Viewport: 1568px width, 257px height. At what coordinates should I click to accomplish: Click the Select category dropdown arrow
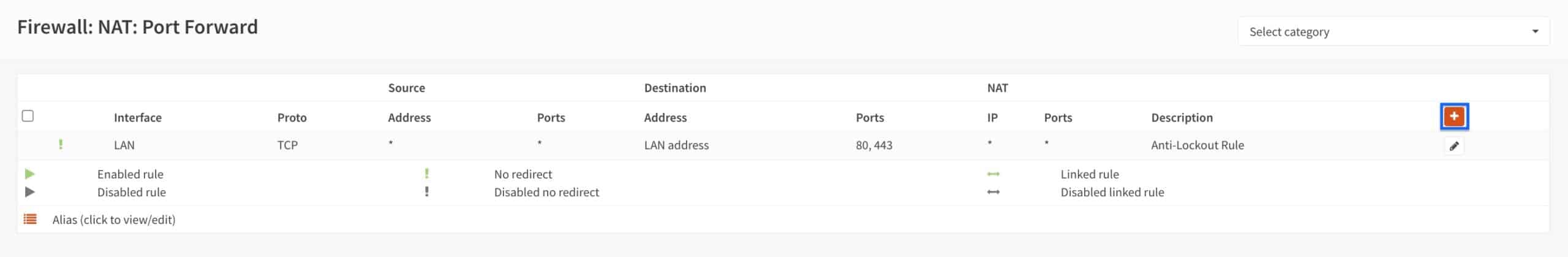(x=1535, y=32)
